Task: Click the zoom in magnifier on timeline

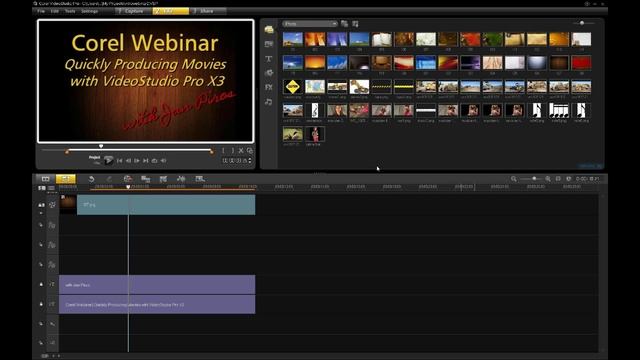Action: tap(548, 179)
